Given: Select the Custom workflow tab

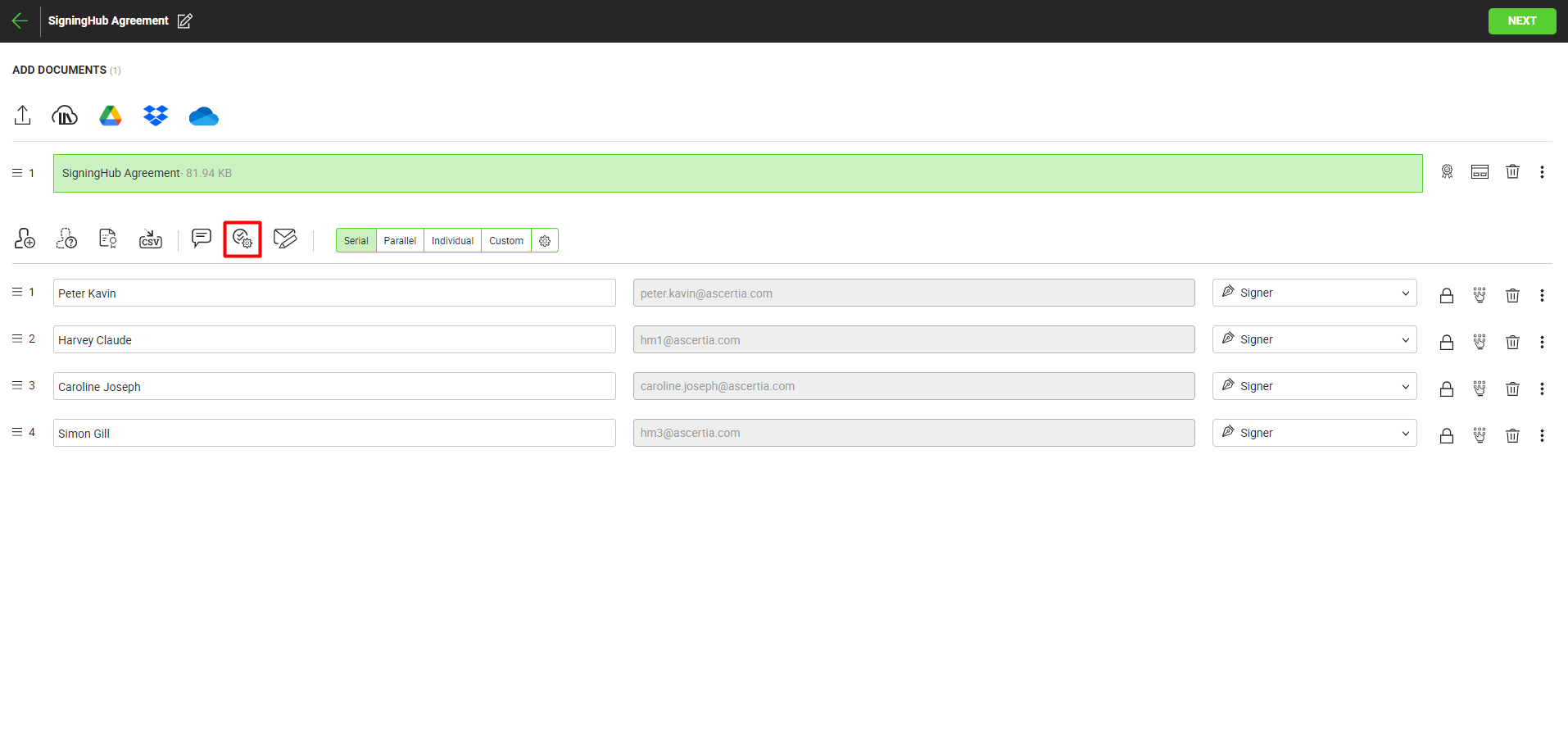Looking at the screenshot, I should point(505,241).
